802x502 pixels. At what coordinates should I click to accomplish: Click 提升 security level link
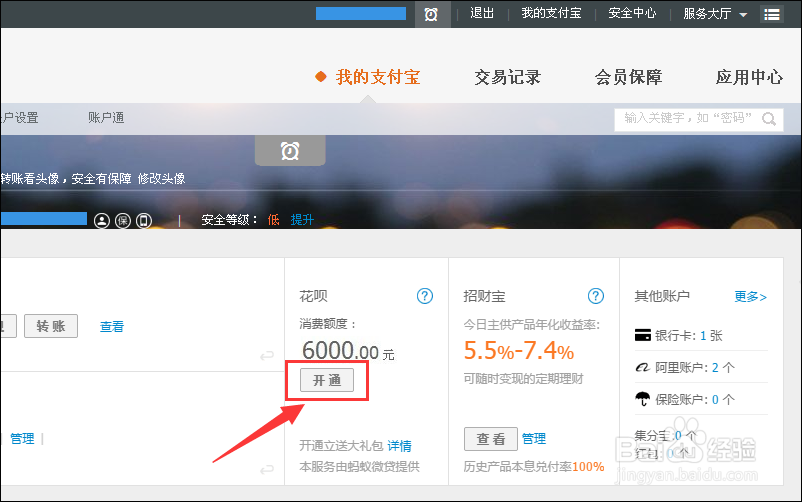pos(302,220)
